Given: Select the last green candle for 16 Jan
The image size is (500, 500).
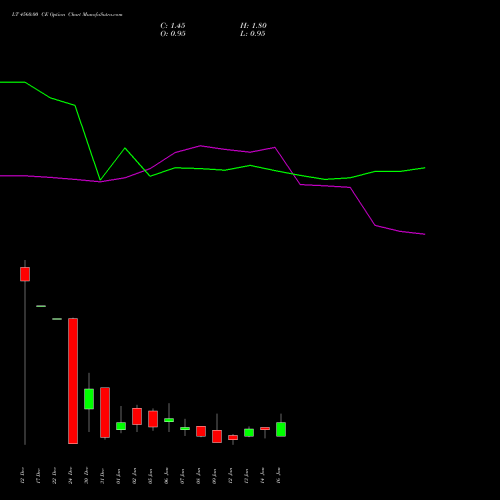Looking at the screenshot, I should [x=281, y=429].
